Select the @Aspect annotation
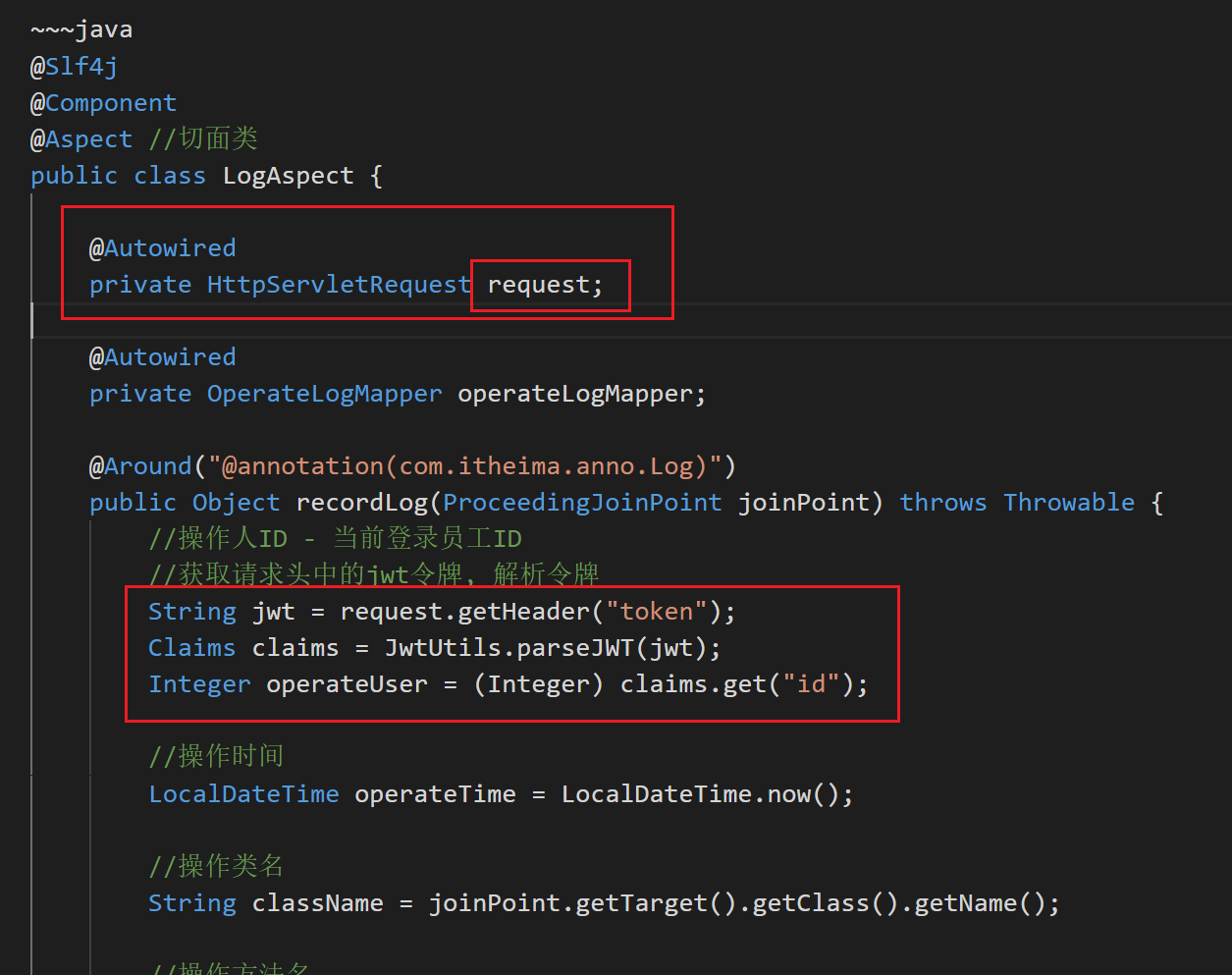 80,138
